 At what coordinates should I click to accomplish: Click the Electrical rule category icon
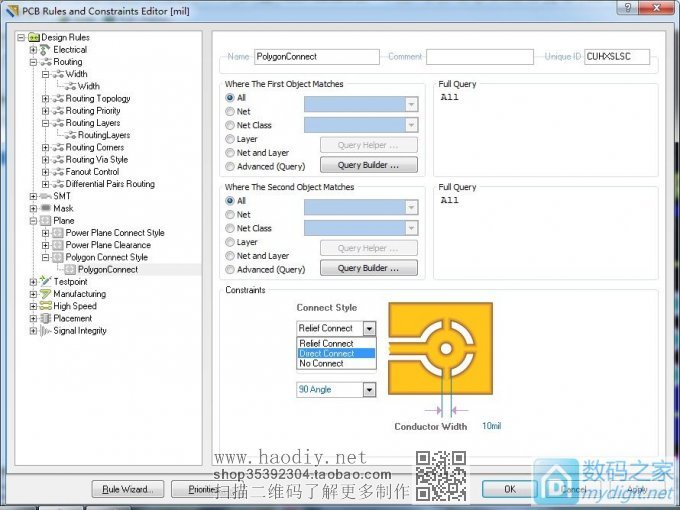point(45,50)
